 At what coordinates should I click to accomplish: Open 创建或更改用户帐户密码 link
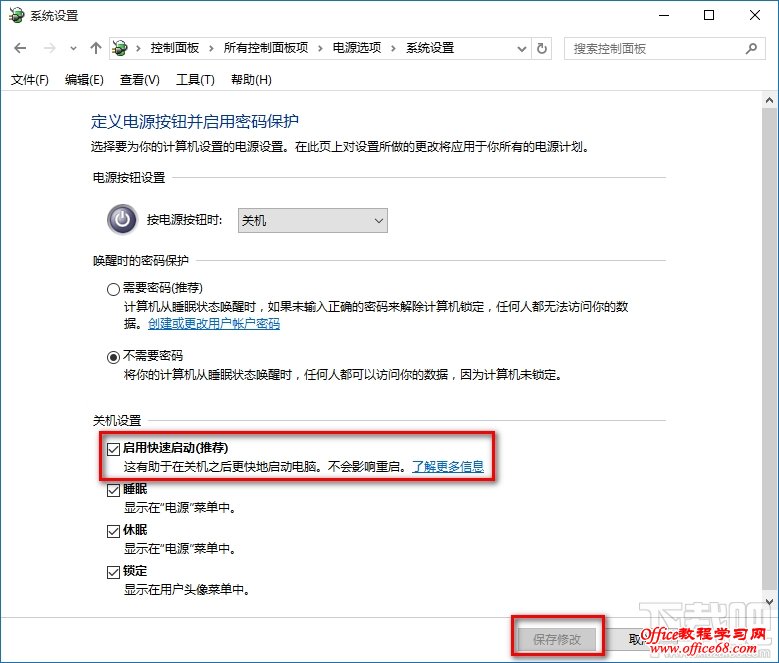(214, 324)
